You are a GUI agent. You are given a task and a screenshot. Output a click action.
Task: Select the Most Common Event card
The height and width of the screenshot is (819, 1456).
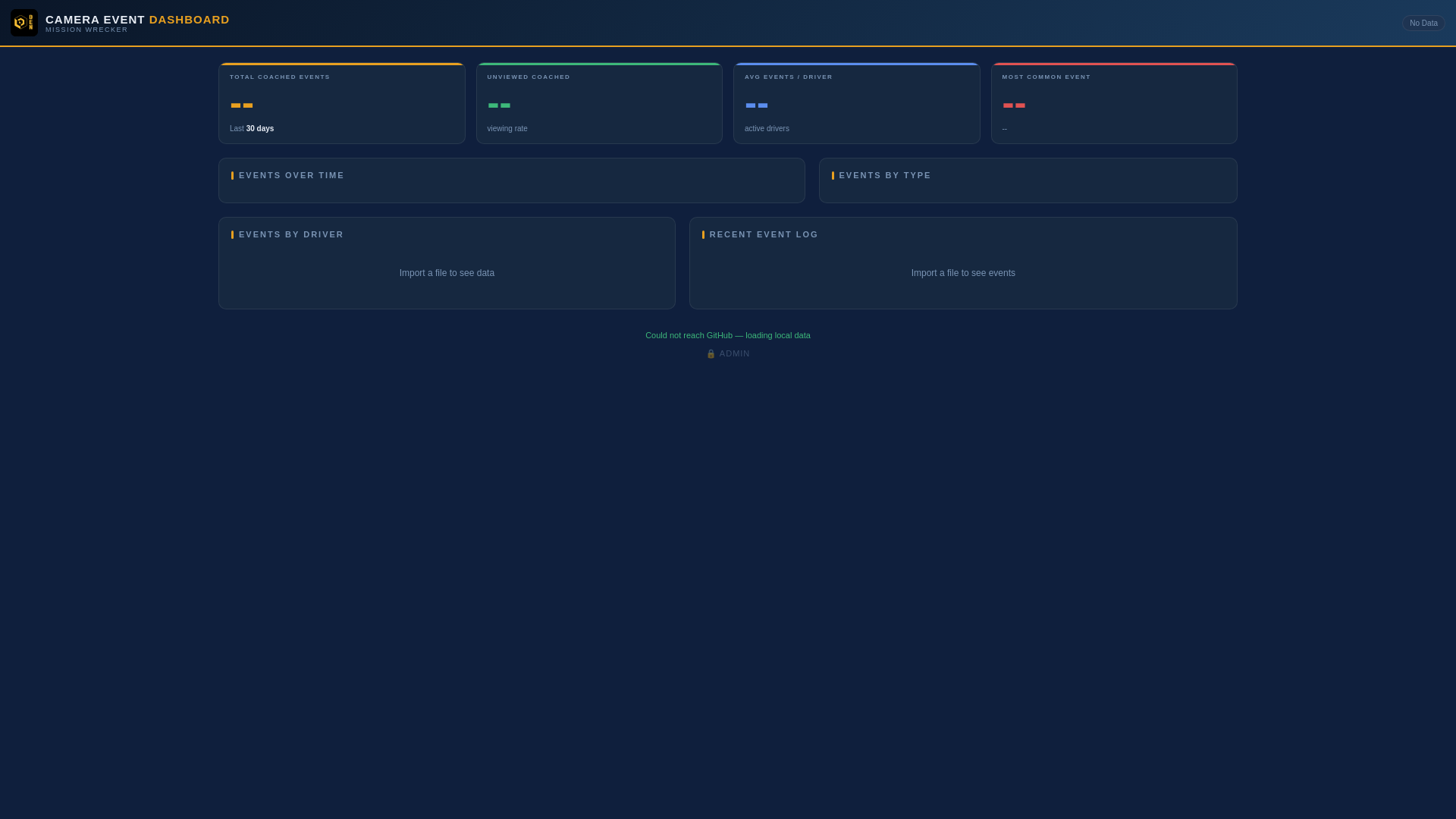tap(1114, 103)
